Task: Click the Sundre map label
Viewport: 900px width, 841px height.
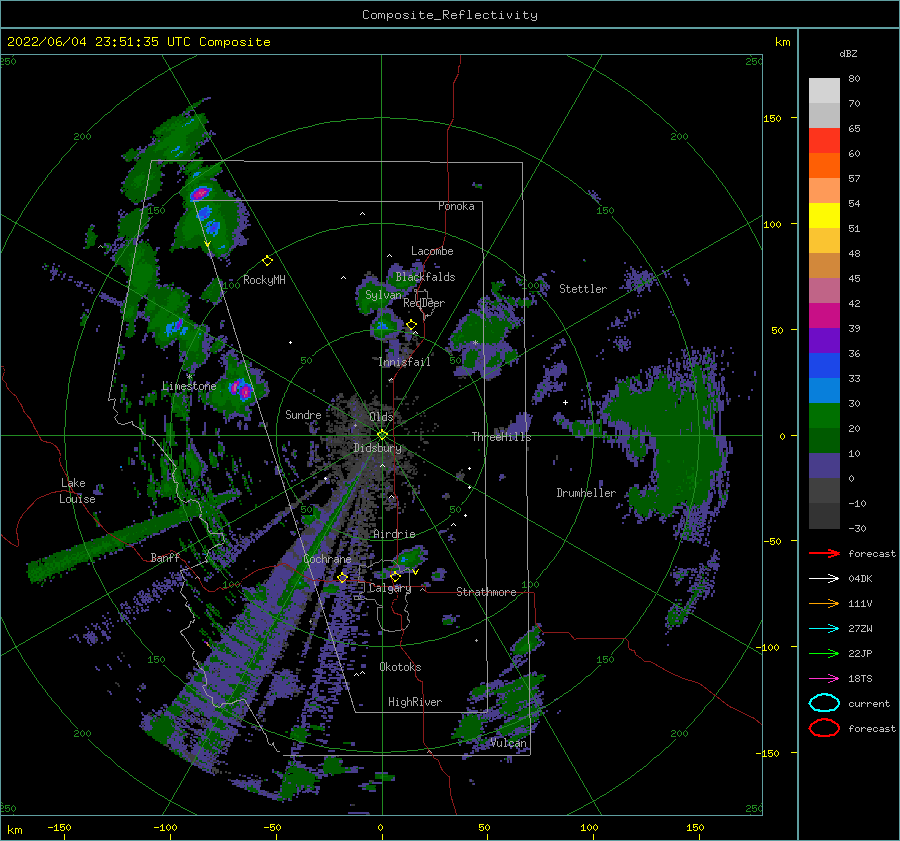Action: [303, 414]
